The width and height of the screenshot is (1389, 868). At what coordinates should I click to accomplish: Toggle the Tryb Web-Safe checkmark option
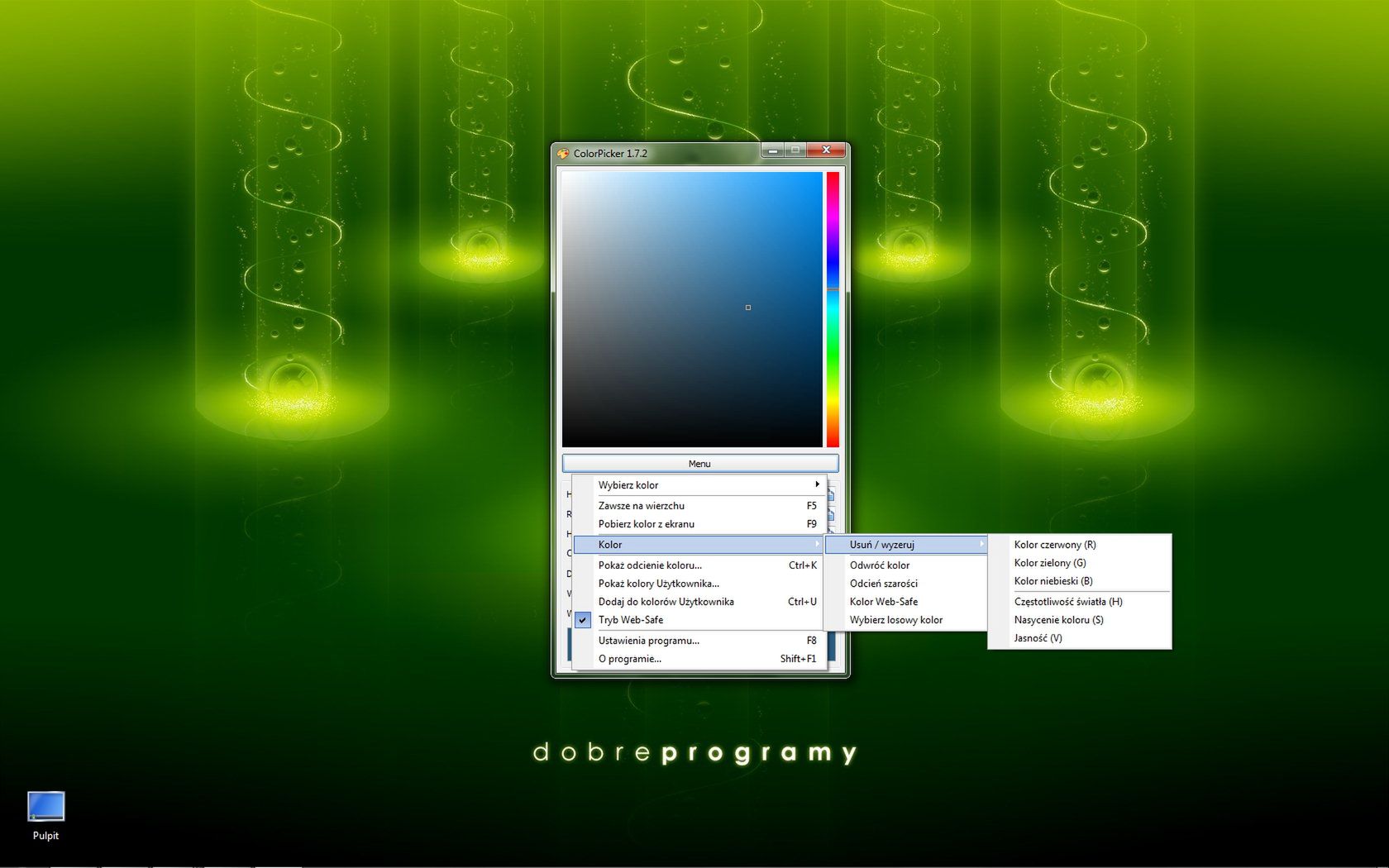pos(699,620)
